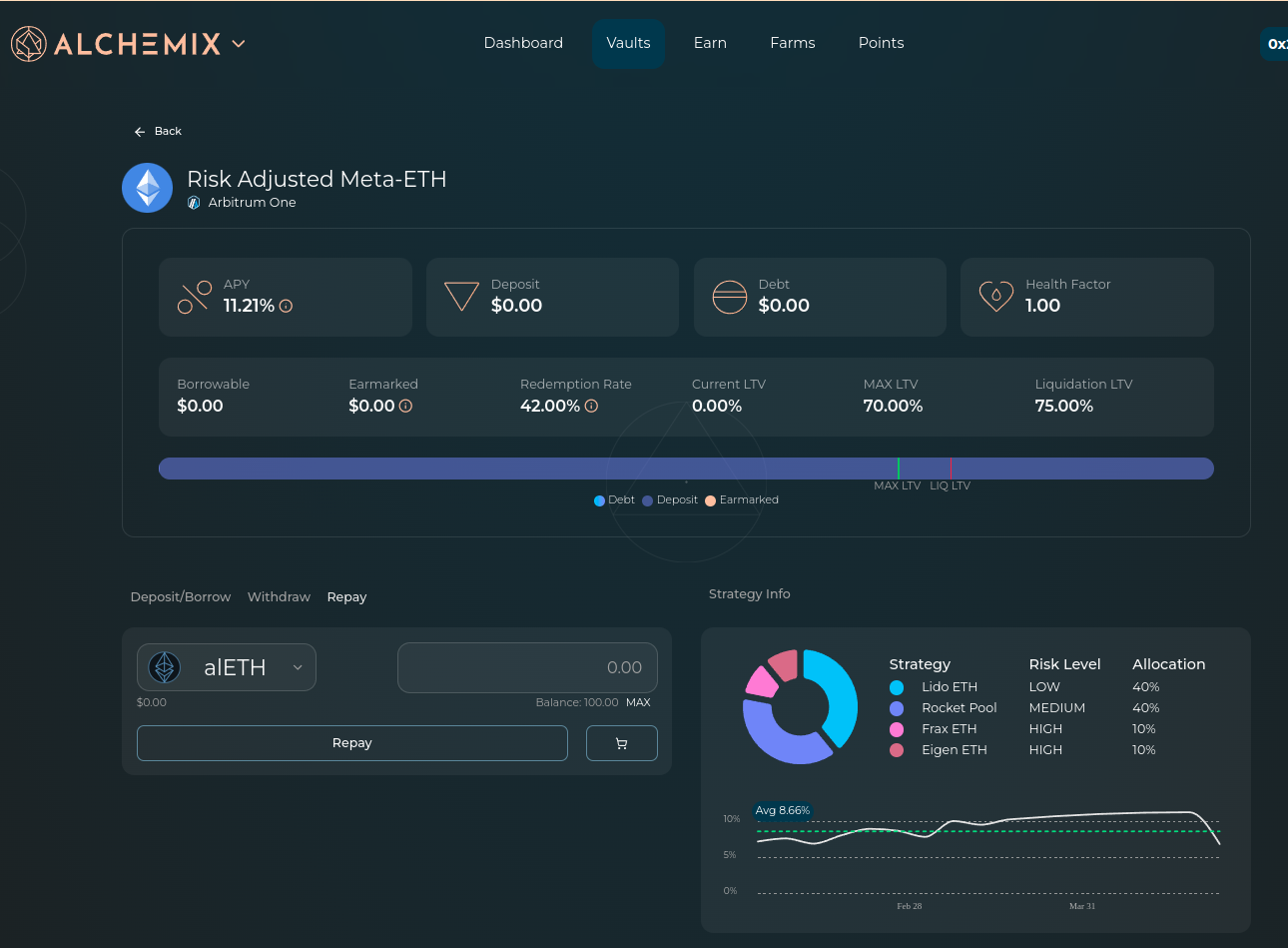
Task: Click the Health Factor heart icon
Action: pyautogui.click(x=995, y=297)
